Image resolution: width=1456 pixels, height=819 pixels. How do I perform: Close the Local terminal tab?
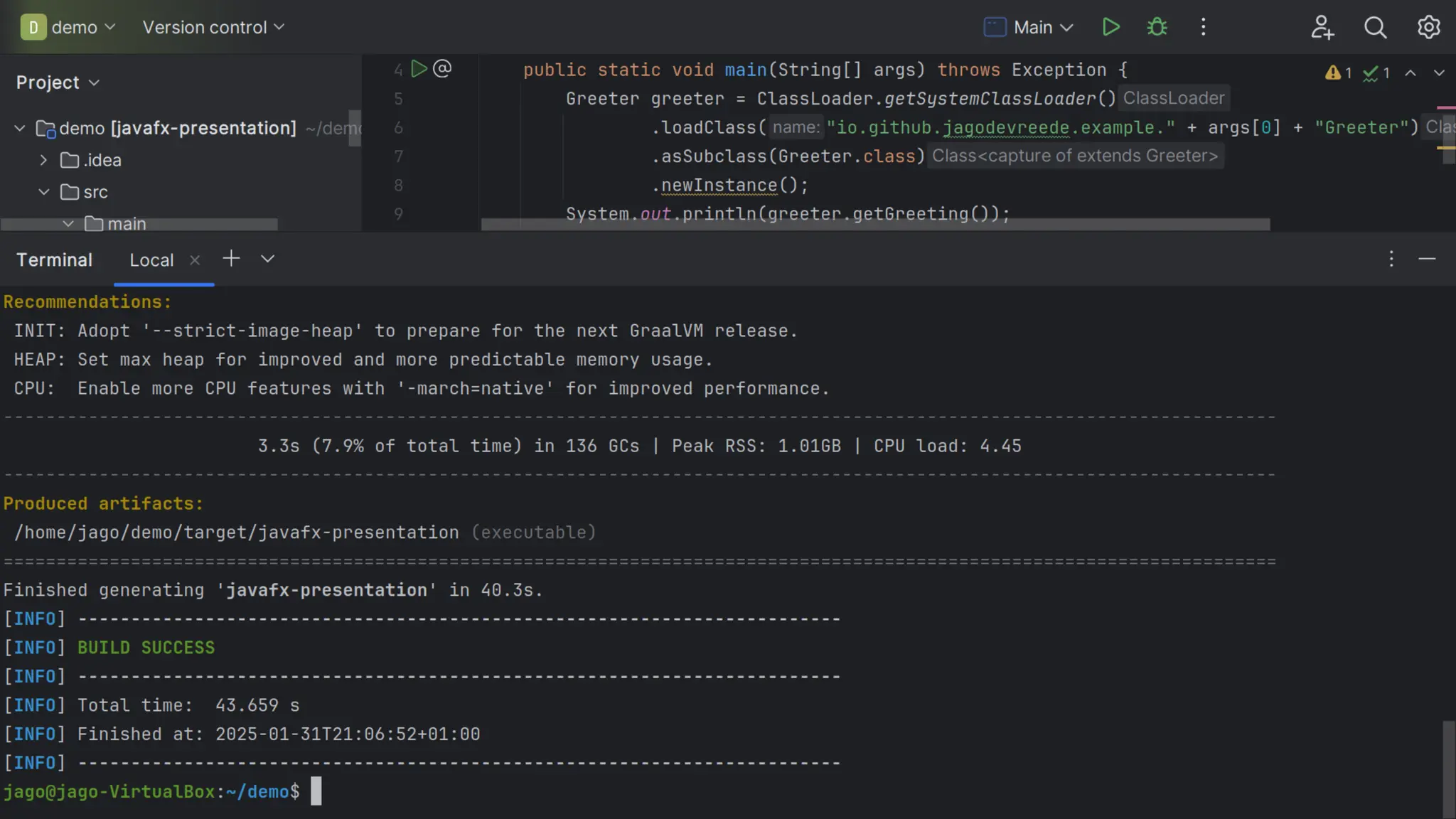click(x=195, y=260)
